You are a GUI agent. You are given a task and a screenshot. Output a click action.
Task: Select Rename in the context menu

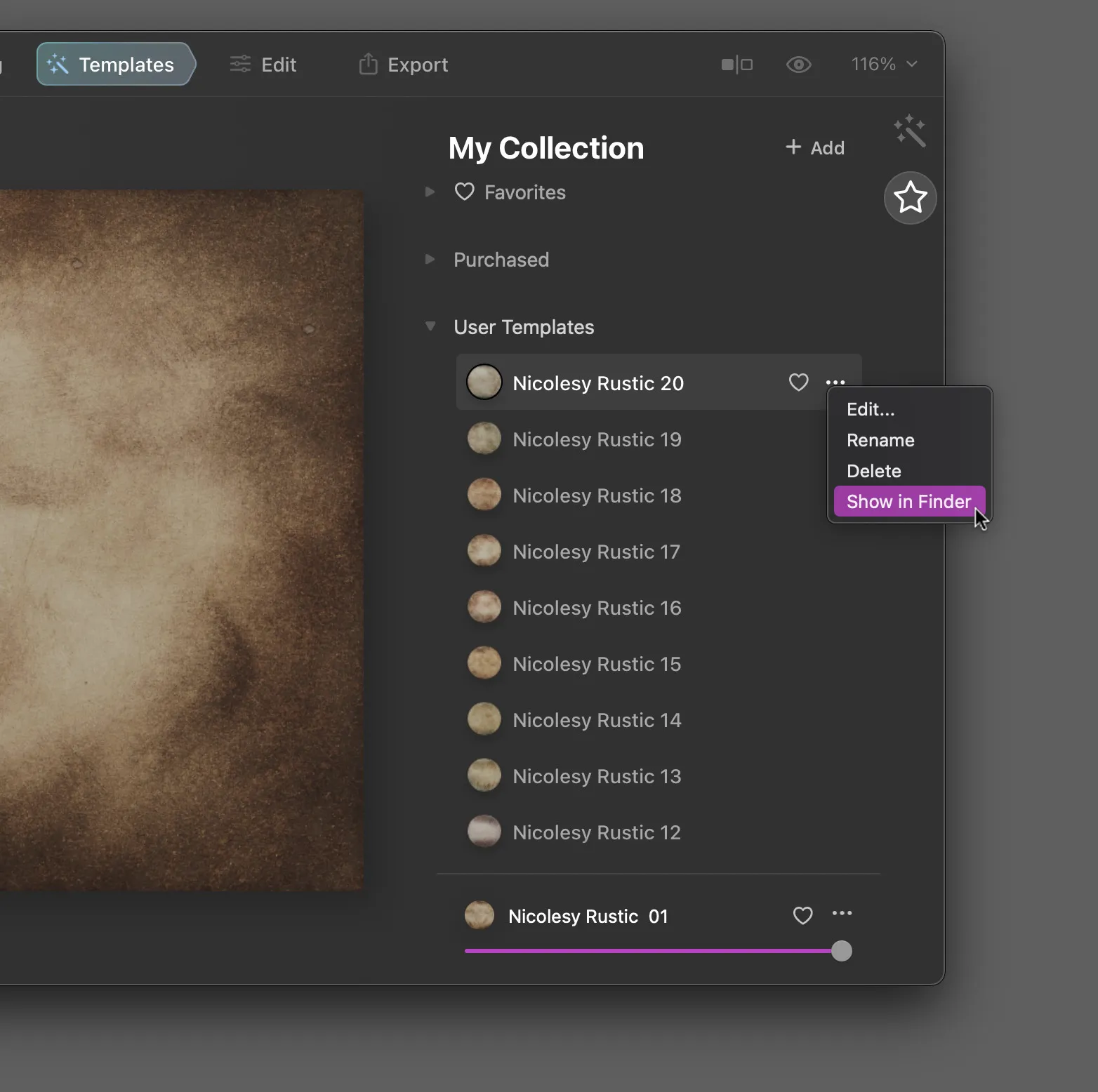[880, 440]
